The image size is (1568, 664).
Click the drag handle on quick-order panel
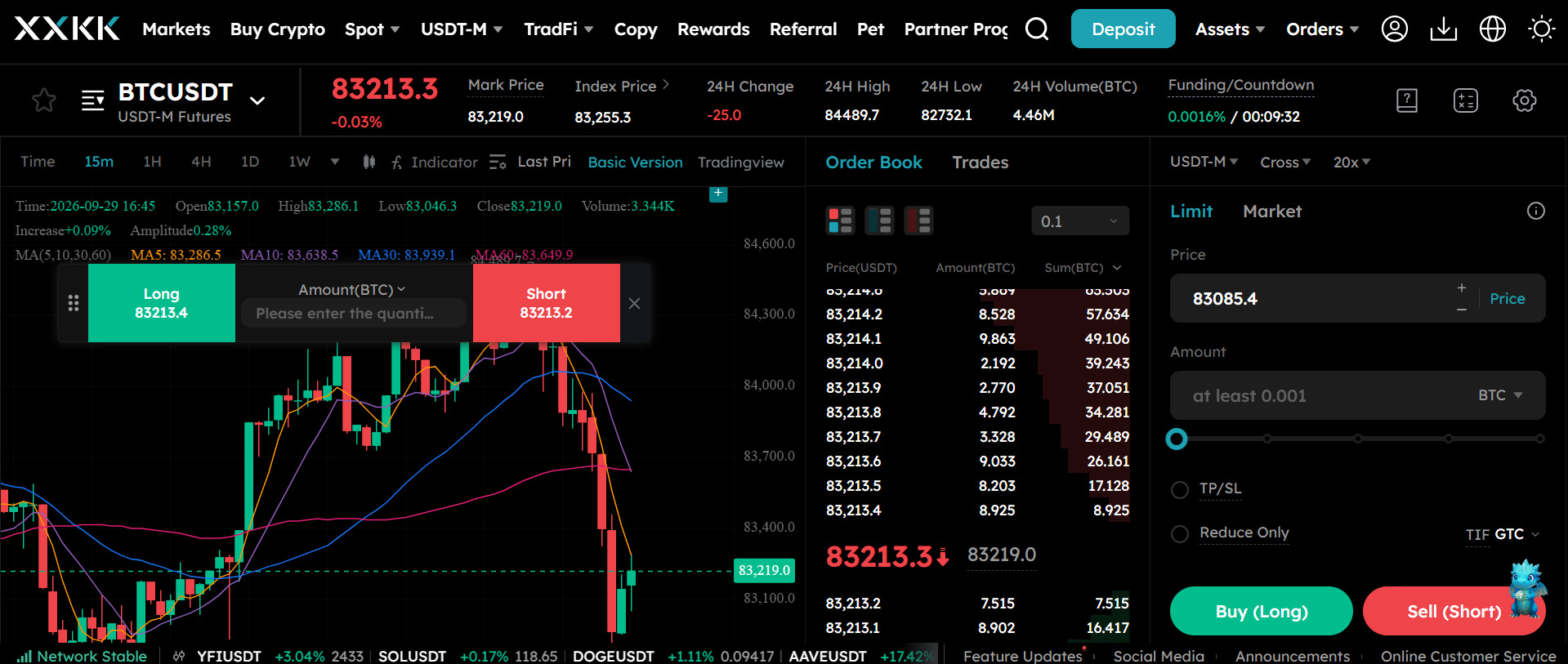click(74, 303)
